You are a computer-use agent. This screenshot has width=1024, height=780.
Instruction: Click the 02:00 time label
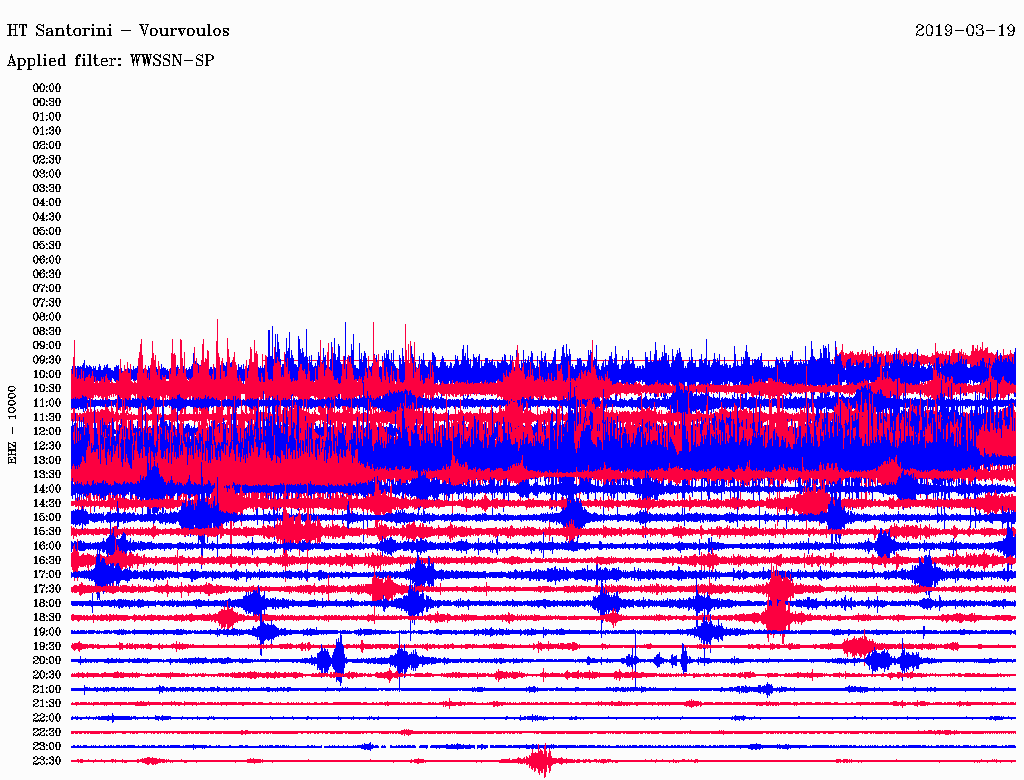(x=47, y=145)
